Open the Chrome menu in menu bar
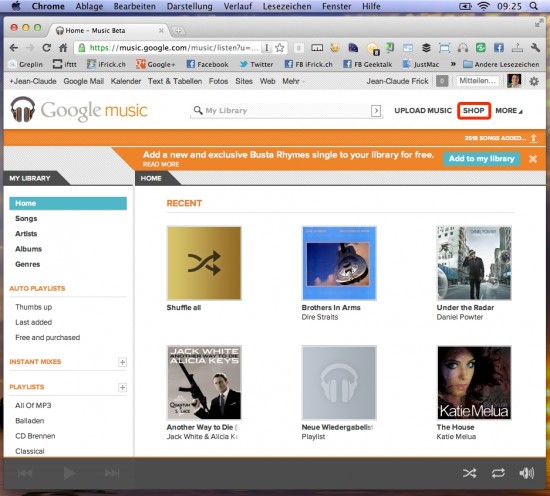Image resolution: width=550 pixels, height=496 pixels. (48, 6)
